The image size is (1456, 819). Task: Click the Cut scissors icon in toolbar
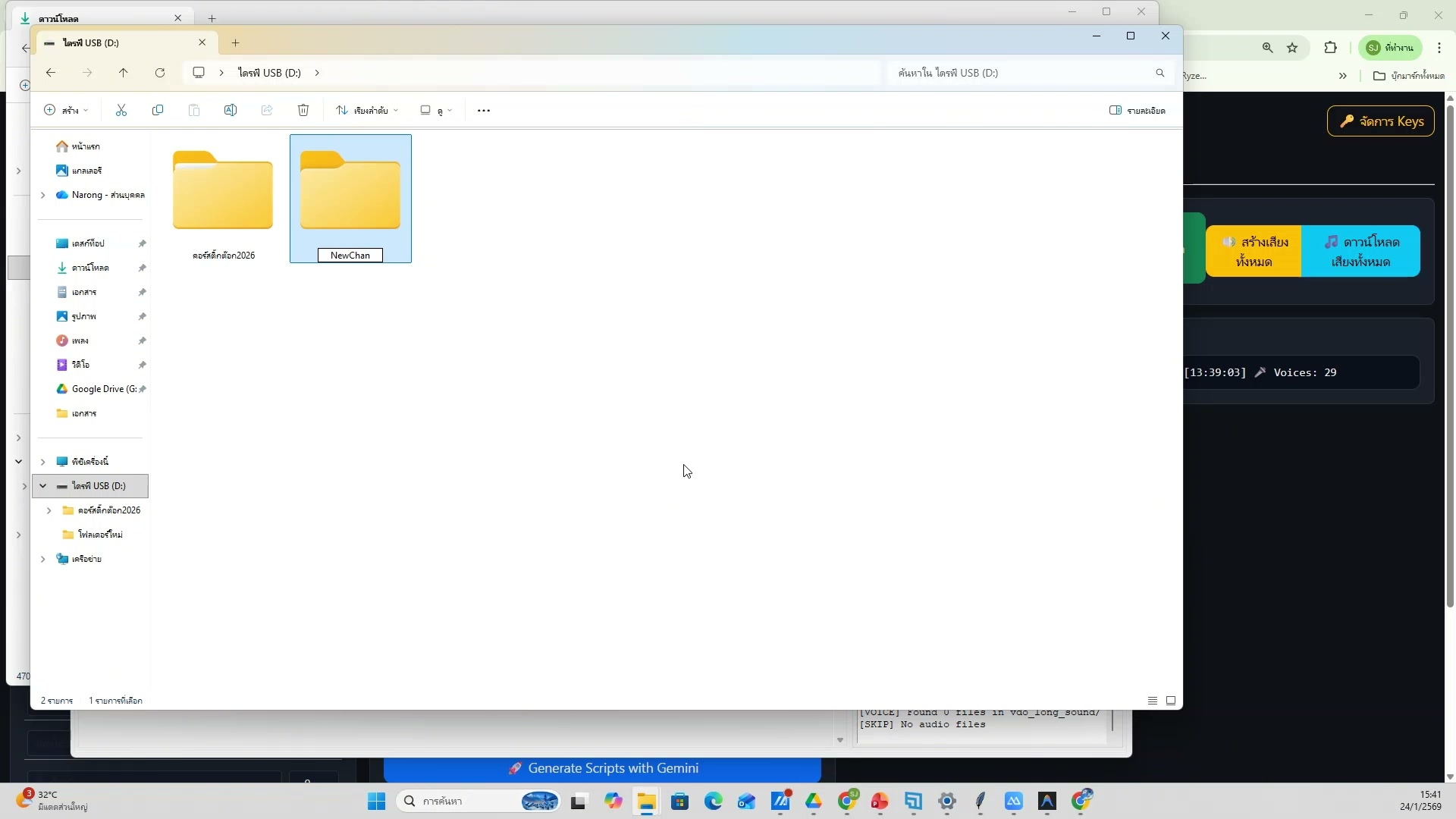121,111
